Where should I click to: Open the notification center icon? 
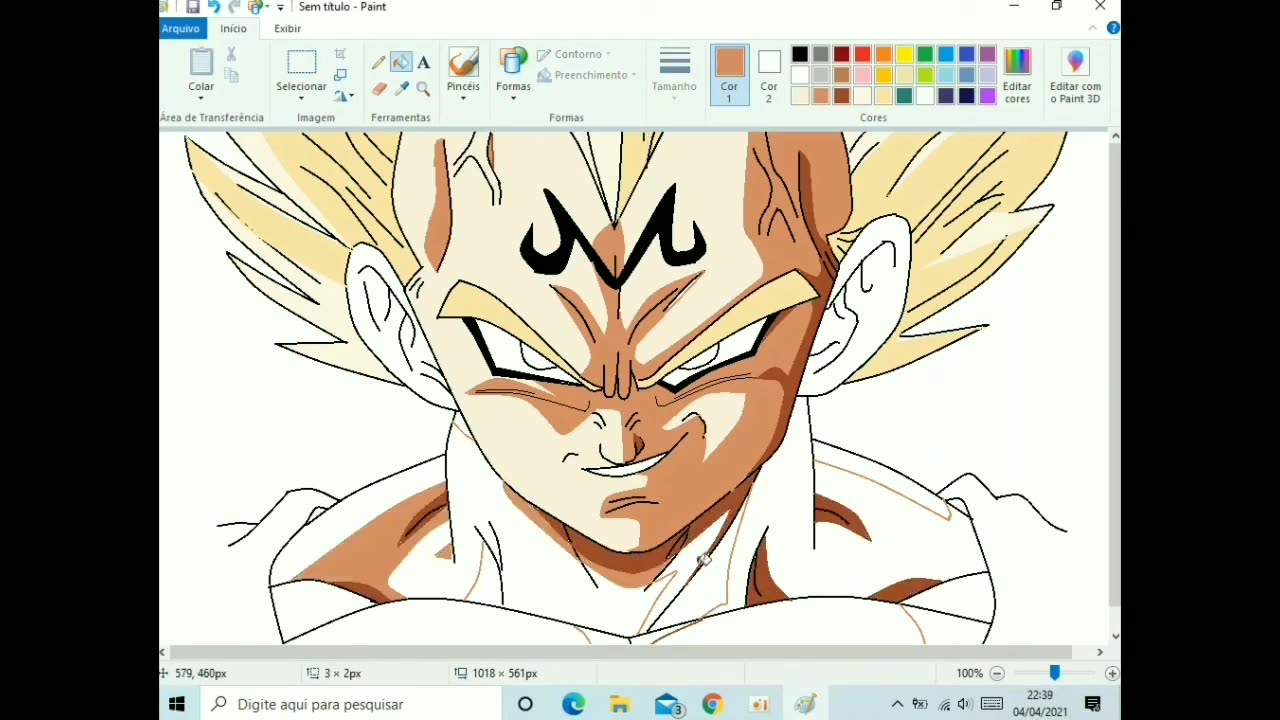point(1093,704)
